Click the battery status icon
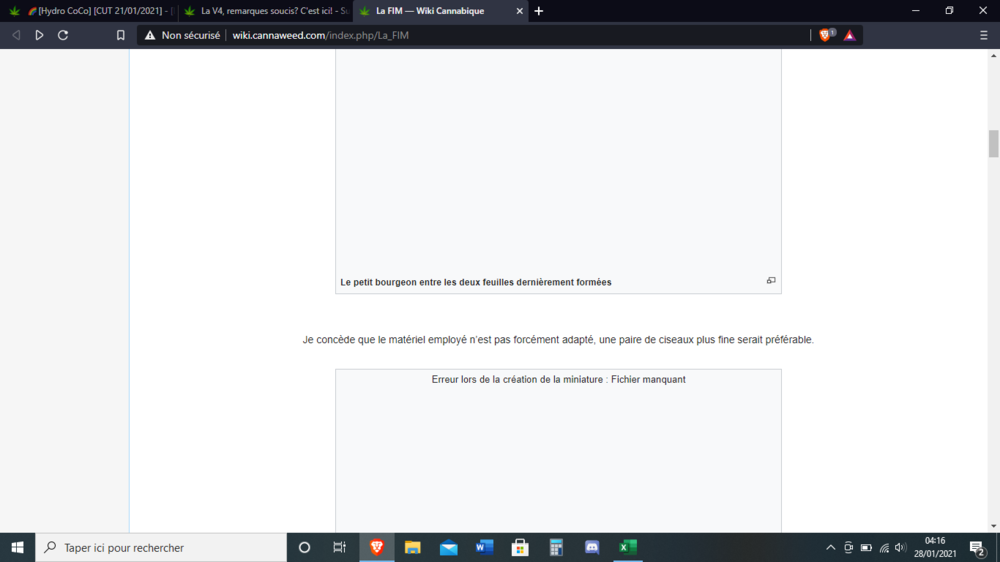 click(x=866, y=547)
